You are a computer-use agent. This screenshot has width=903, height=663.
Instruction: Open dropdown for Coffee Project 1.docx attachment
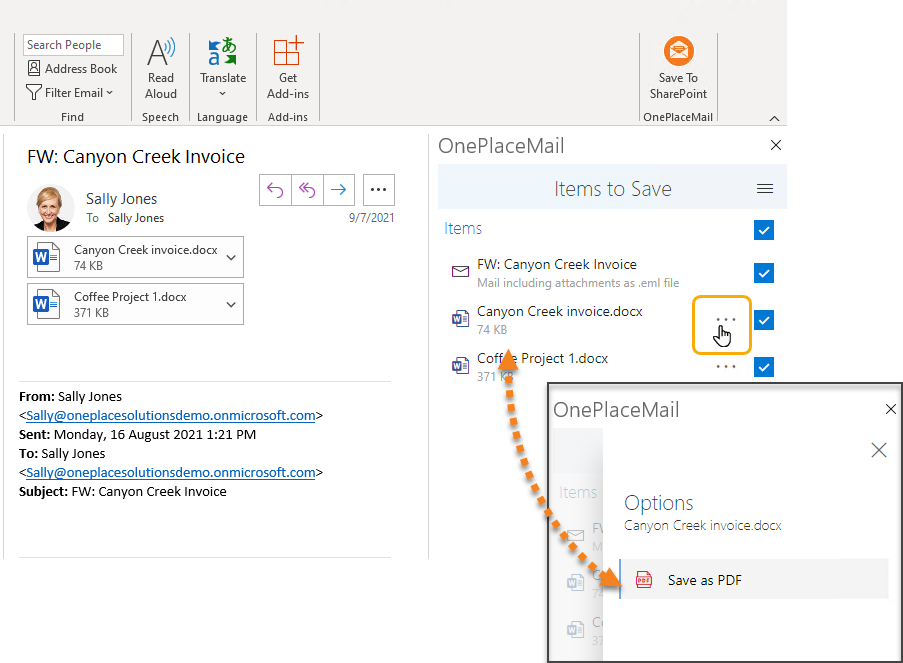231,305
